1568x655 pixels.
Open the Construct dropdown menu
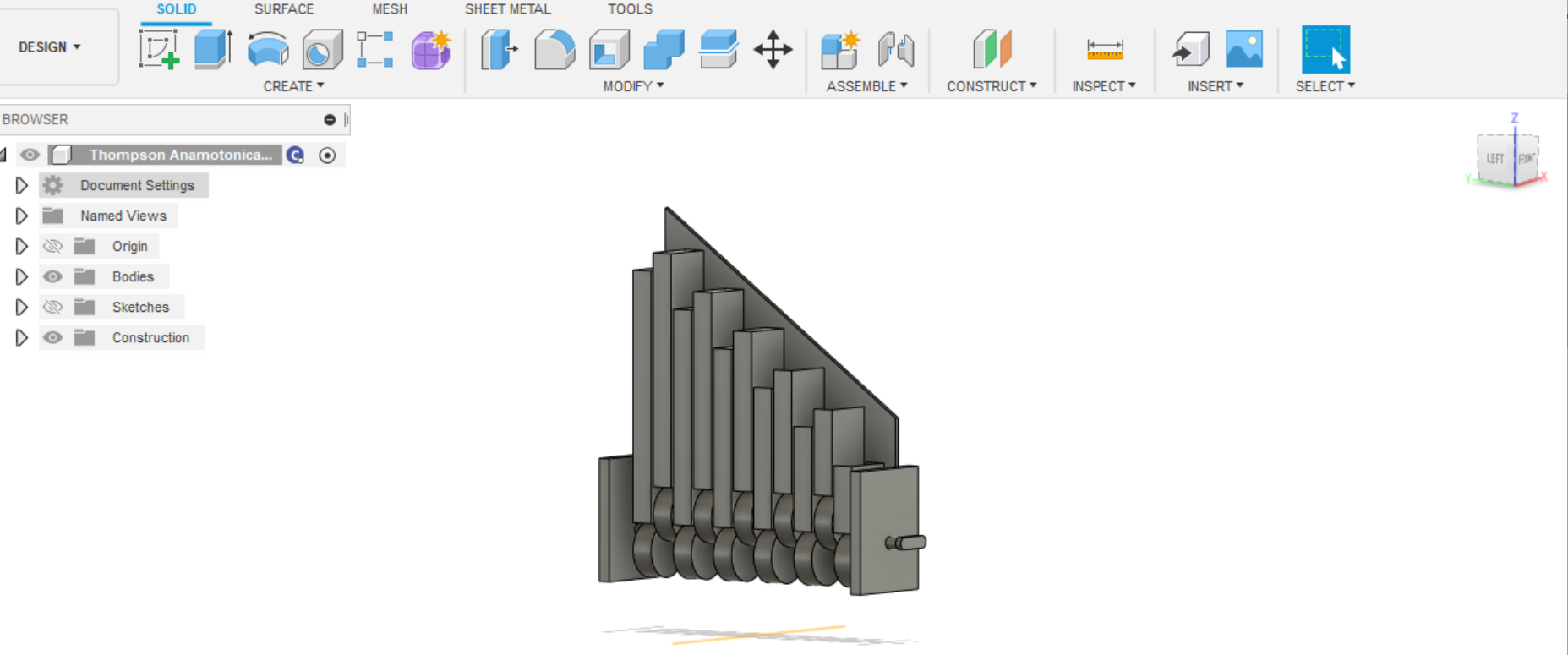coord(992,86)
